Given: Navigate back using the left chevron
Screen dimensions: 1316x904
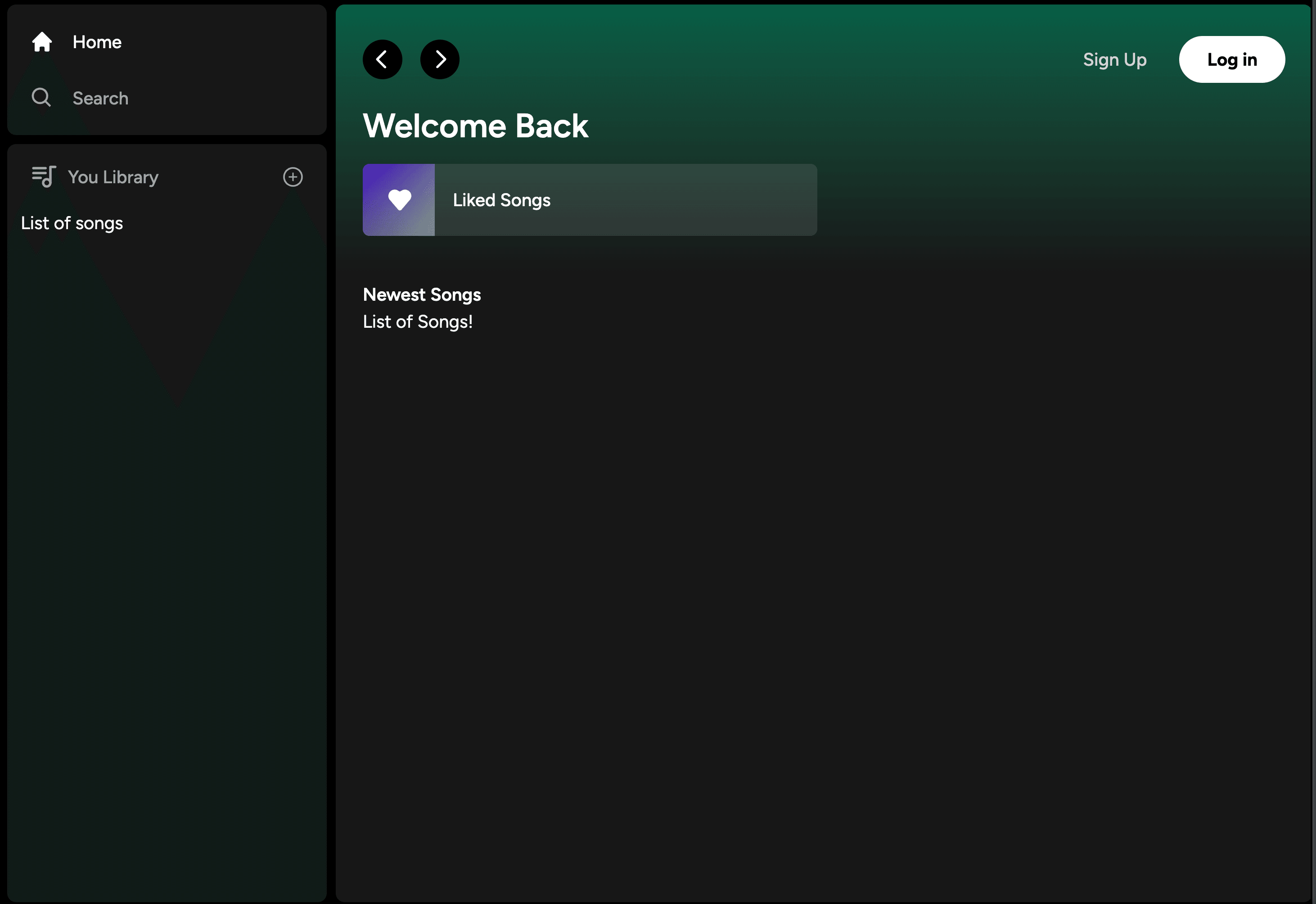Looking at the screenshot, I should pos(382,59).
